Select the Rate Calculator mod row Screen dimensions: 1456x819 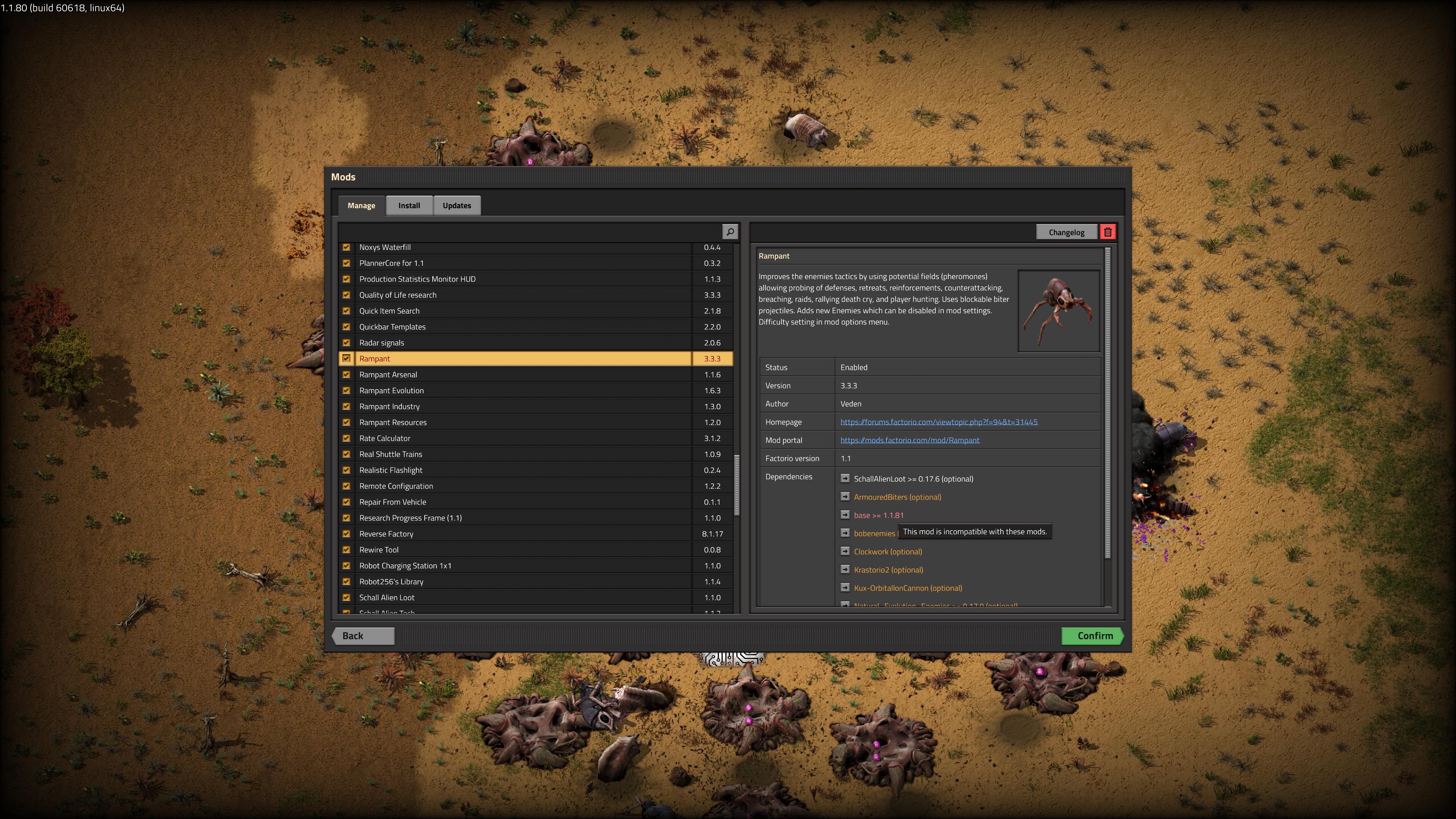[x=536, y=438]
